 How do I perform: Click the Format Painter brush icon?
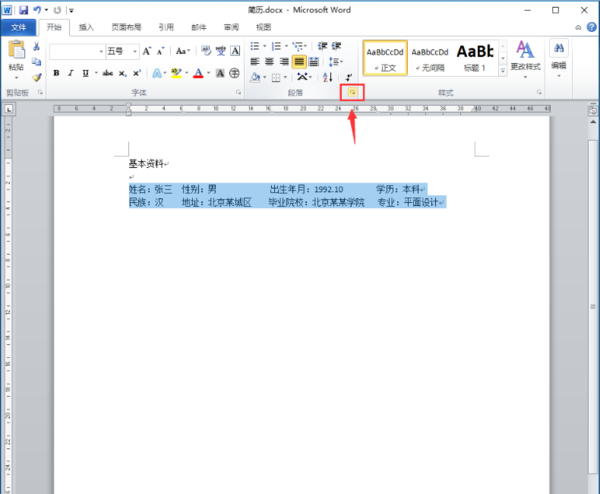tap(37, 77)
